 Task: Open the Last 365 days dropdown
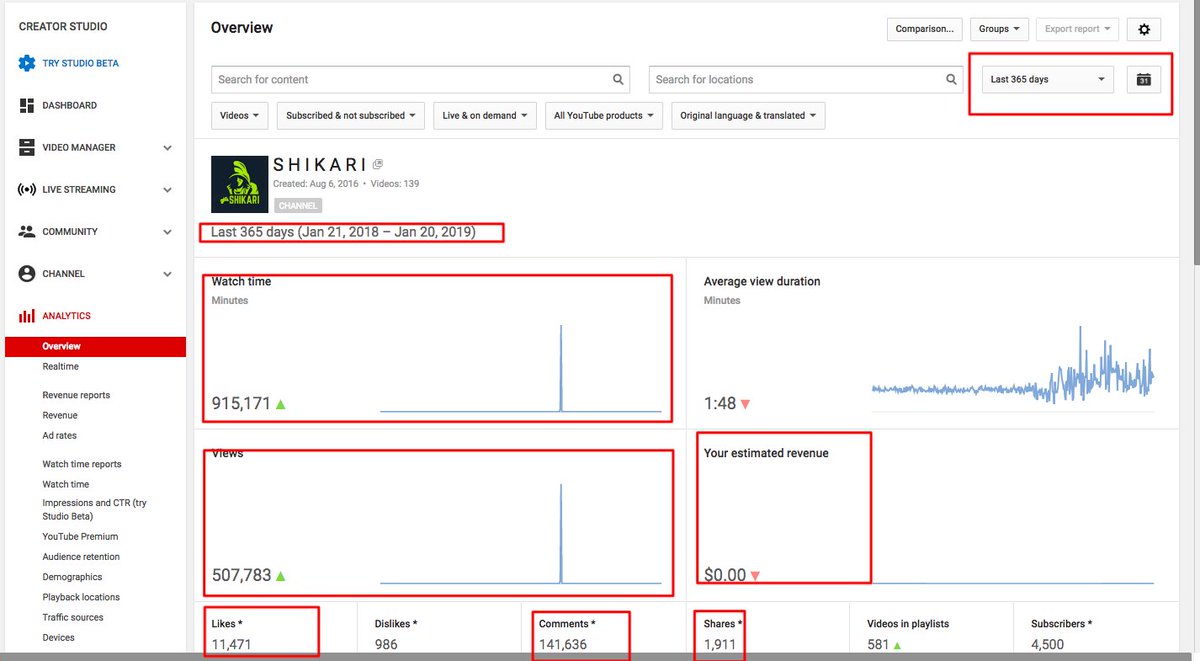tap(1048, 79)
